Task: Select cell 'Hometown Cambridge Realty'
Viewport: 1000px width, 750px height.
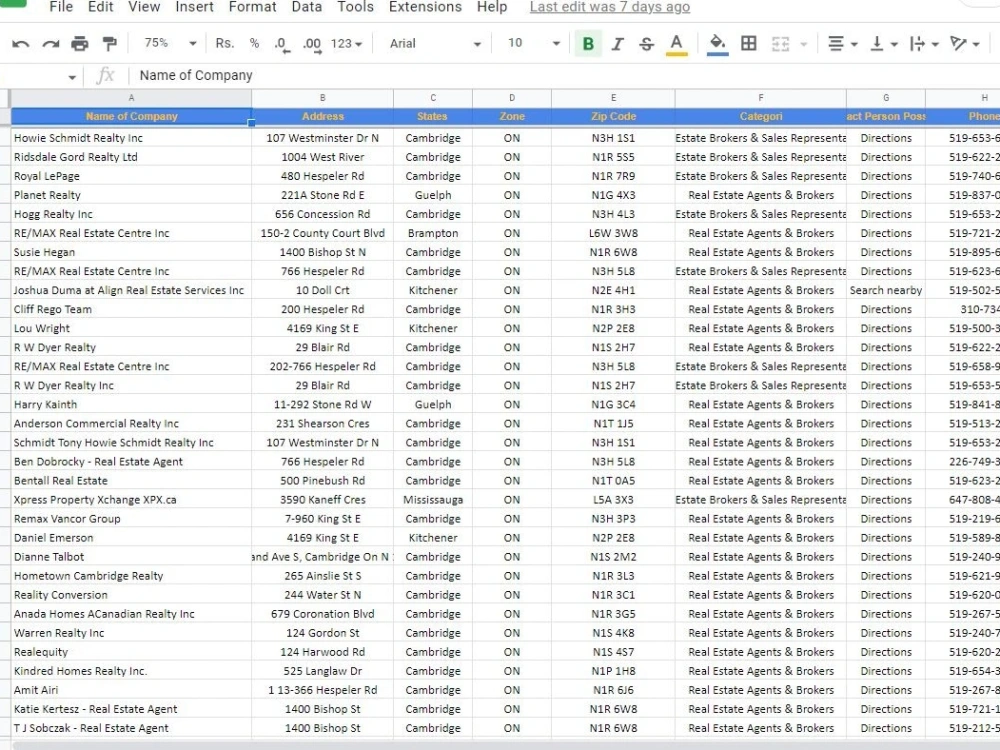Action: (131, 577)
